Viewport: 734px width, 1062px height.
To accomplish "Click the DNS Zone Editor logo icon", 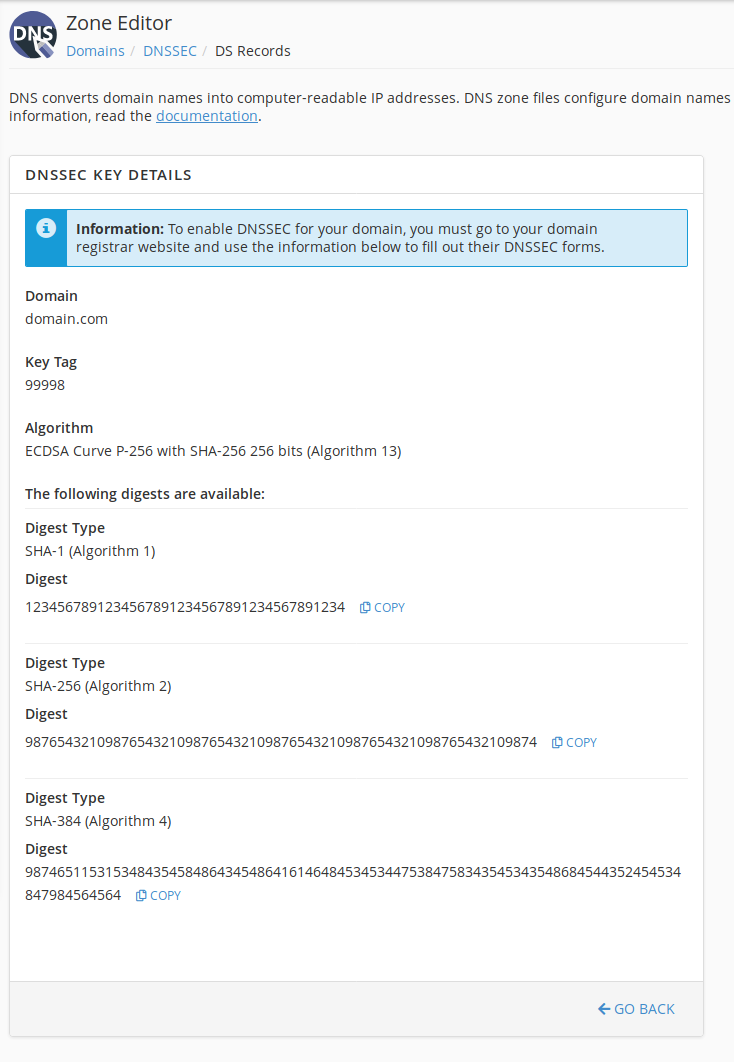I will (33, 35).
